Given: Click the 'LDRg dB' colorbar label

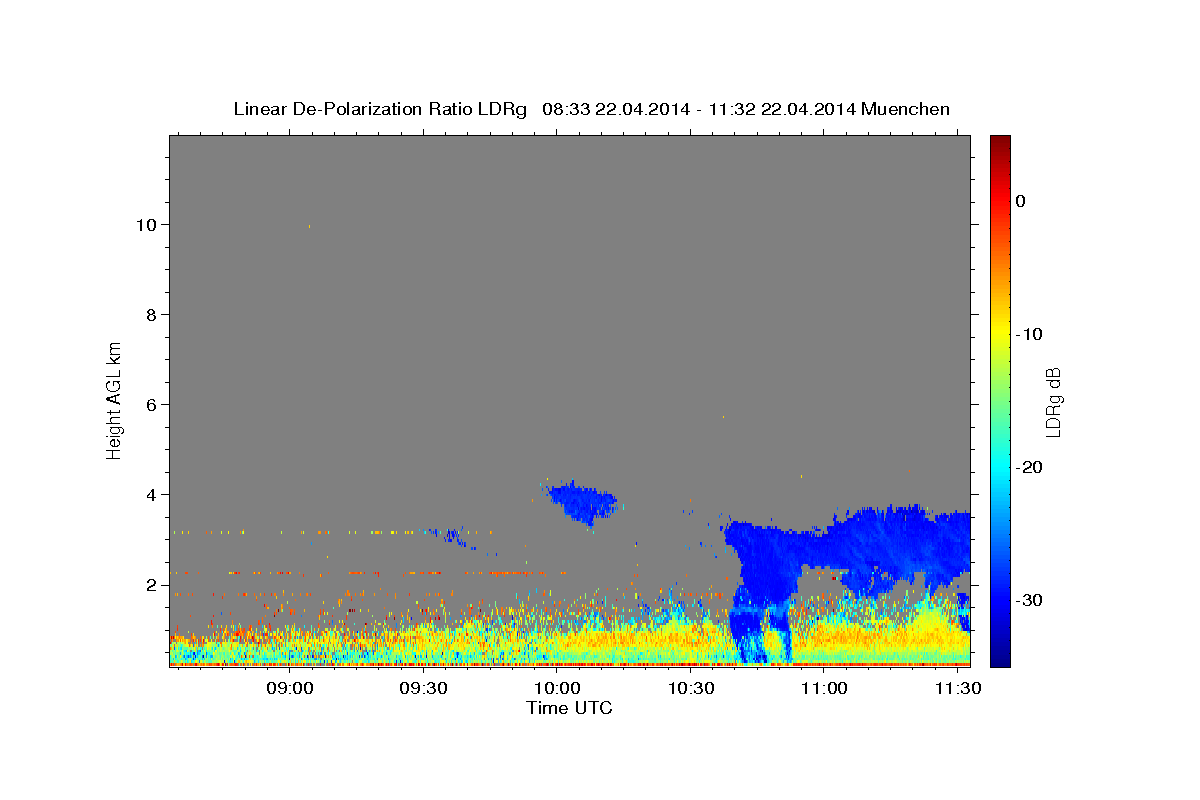Looking at the screenshot, I should pos(1053,402).
